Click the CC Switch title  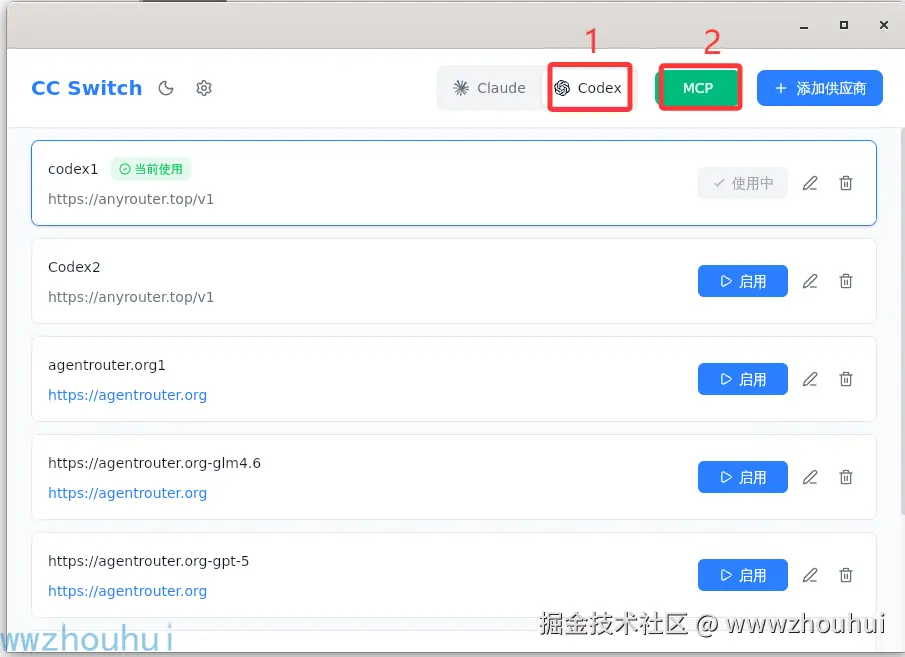point(87,88)
